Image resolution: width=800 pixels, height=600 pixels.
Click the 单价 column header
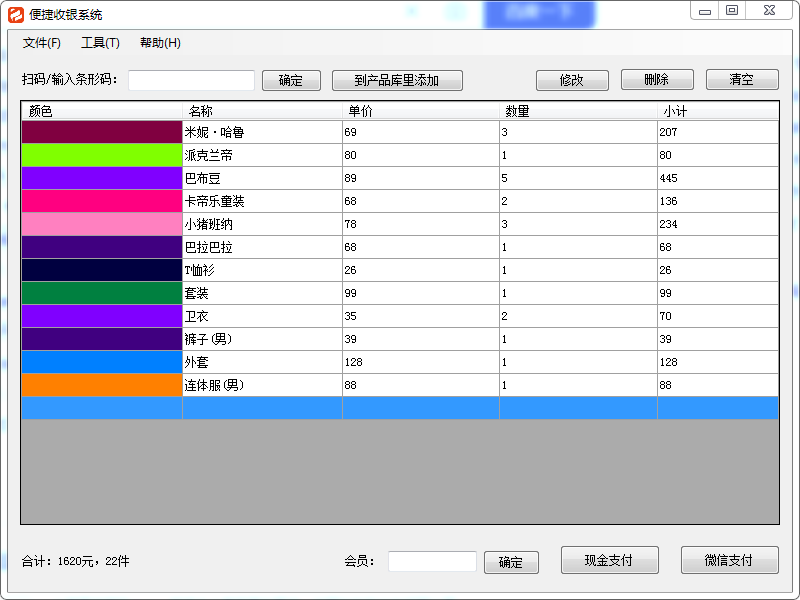tap(420, 111)
